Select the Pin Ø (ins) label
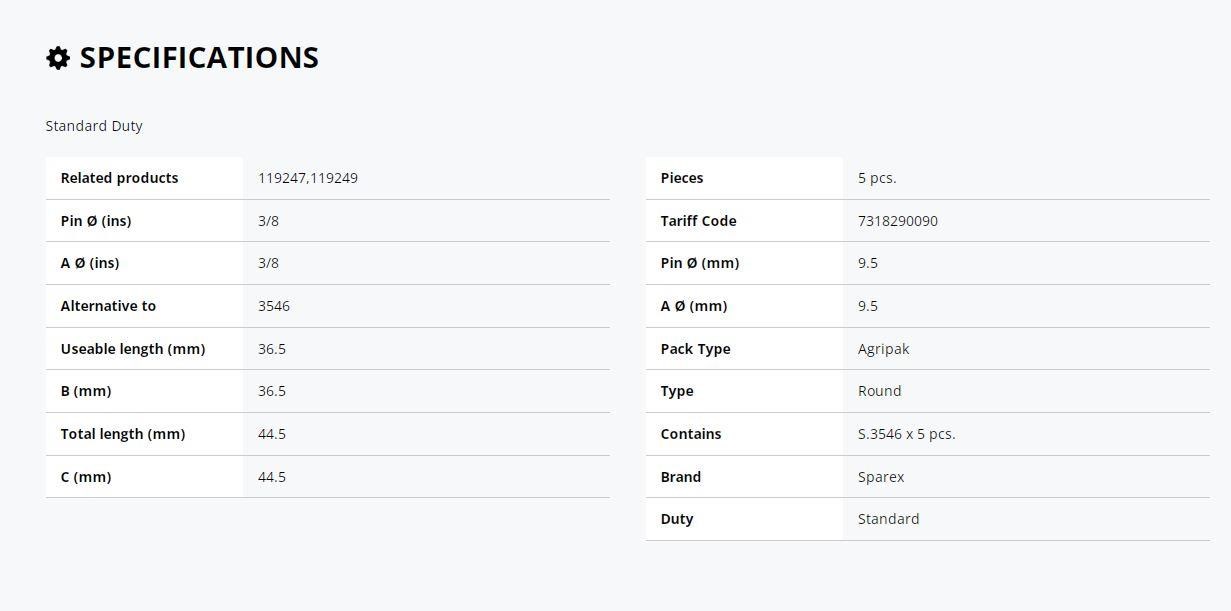1231x611 pixels. (x=96, y=221)
